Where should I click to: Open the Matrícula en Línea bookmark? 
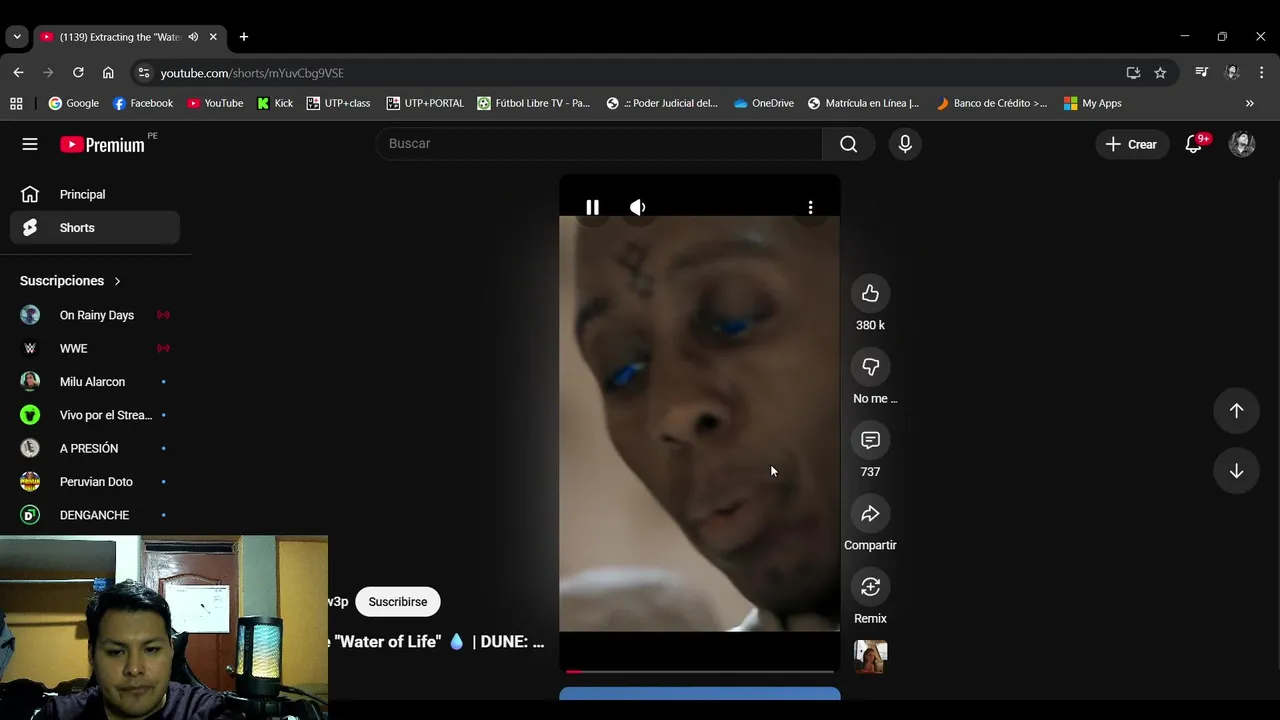tap(864, 103)
